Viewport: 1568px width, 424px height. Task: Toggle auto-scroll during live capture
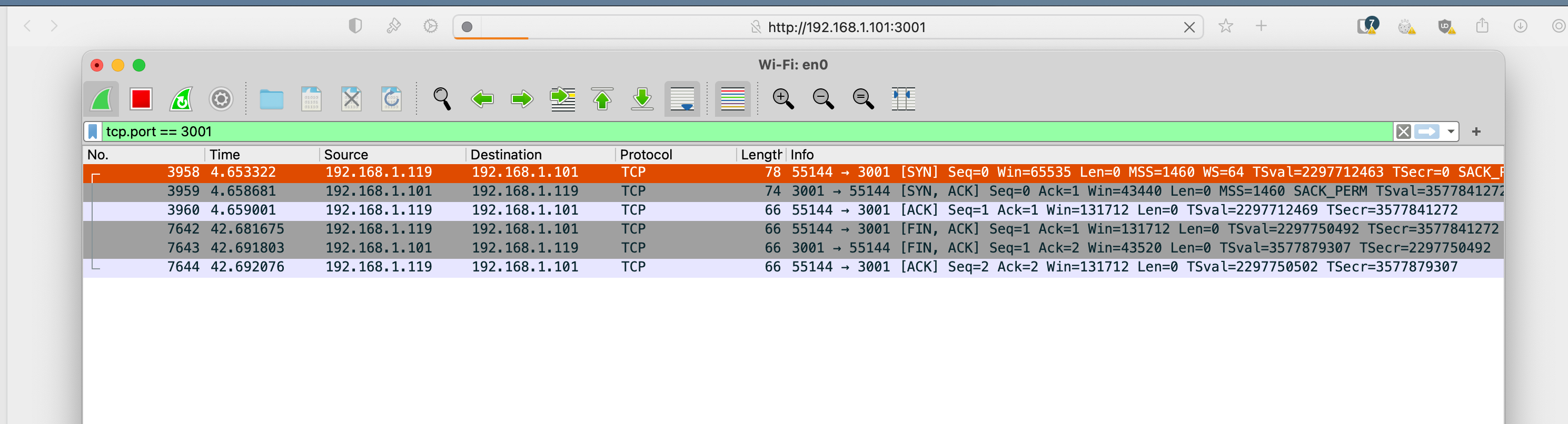682,98
